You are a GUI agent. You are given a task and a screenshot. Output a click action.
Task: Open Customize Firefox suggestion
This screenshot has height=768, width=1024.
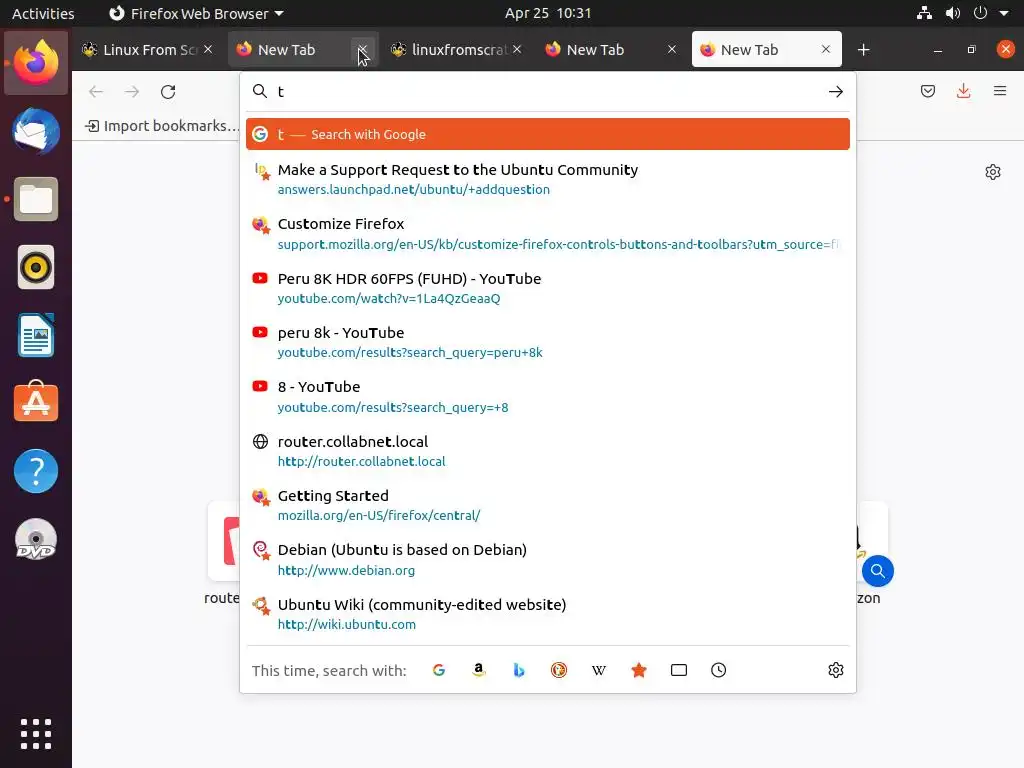(x=548, y=234)
